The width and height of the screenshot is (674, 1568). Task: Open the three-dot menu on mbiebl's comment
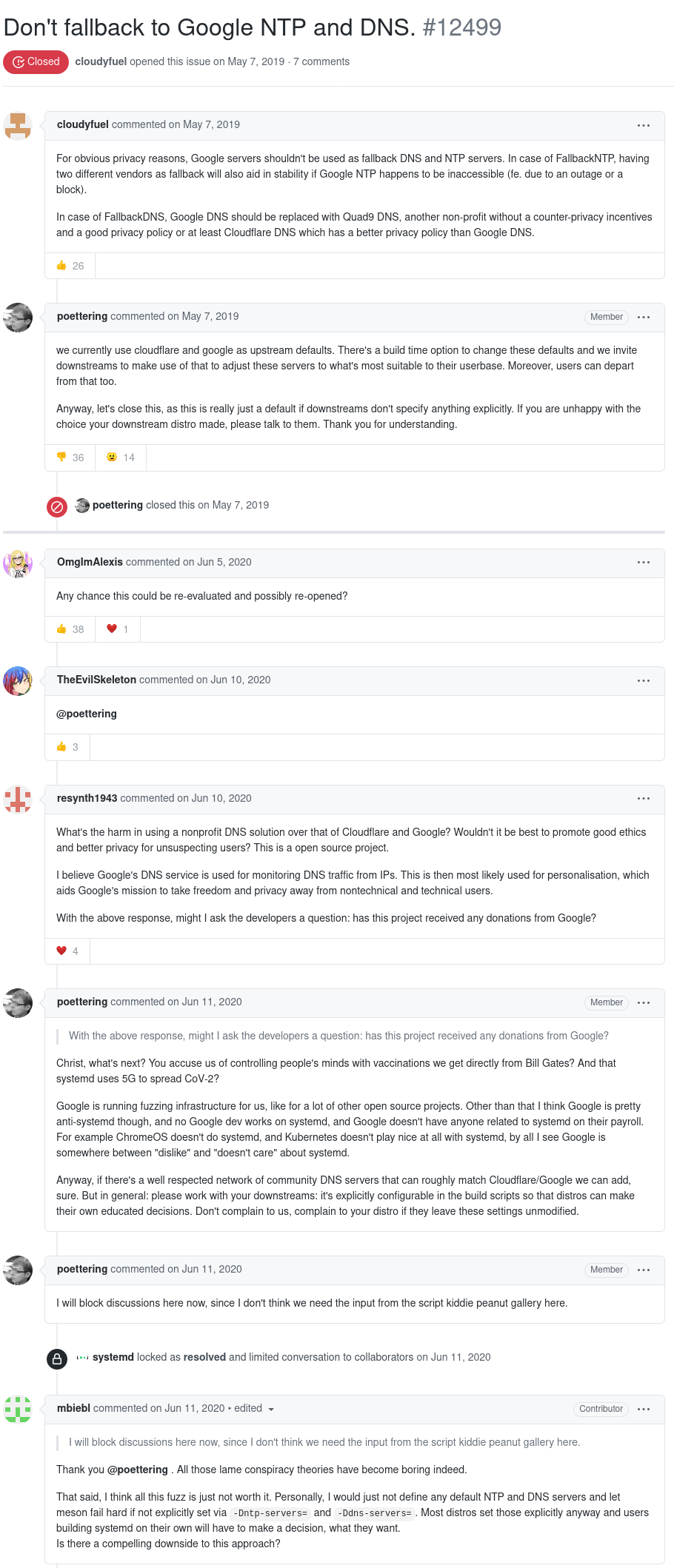pos(644,1409)
